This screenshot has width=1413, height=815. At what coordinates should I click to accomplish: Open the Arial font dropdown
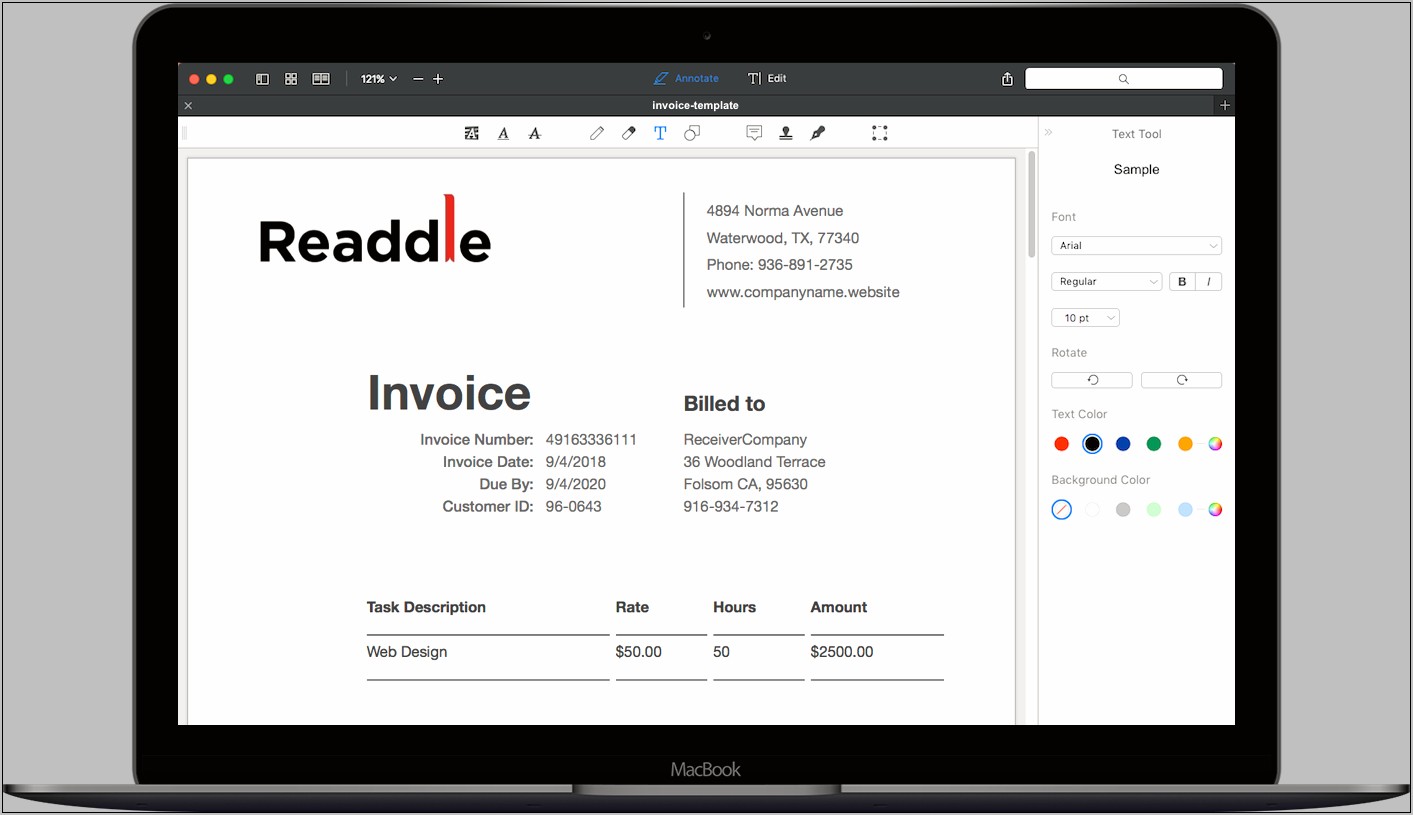coord(1136,245)
